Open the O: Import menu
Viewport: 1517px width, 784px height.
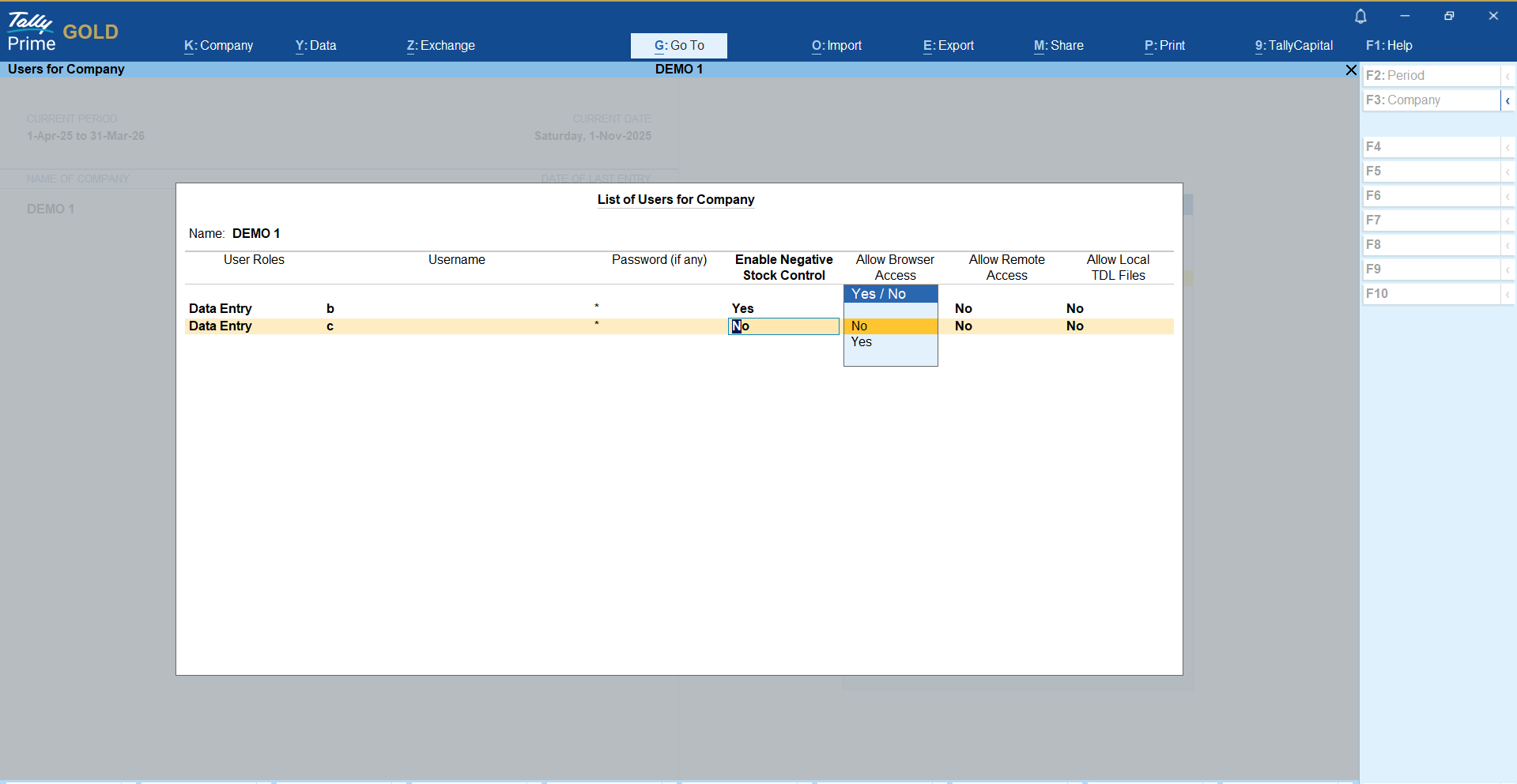[837, 46]
